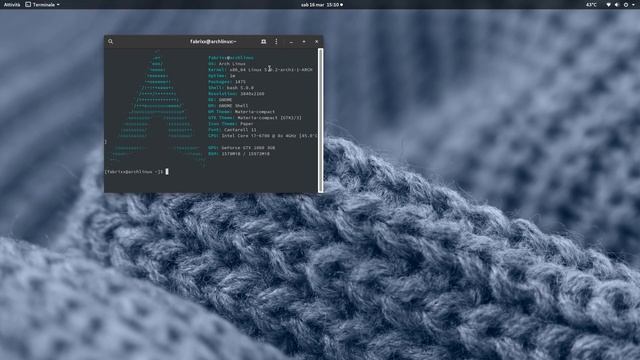Click the terminal title fabrixx@archlinux:~
The image size is (640, 360).
pos(213,42)
